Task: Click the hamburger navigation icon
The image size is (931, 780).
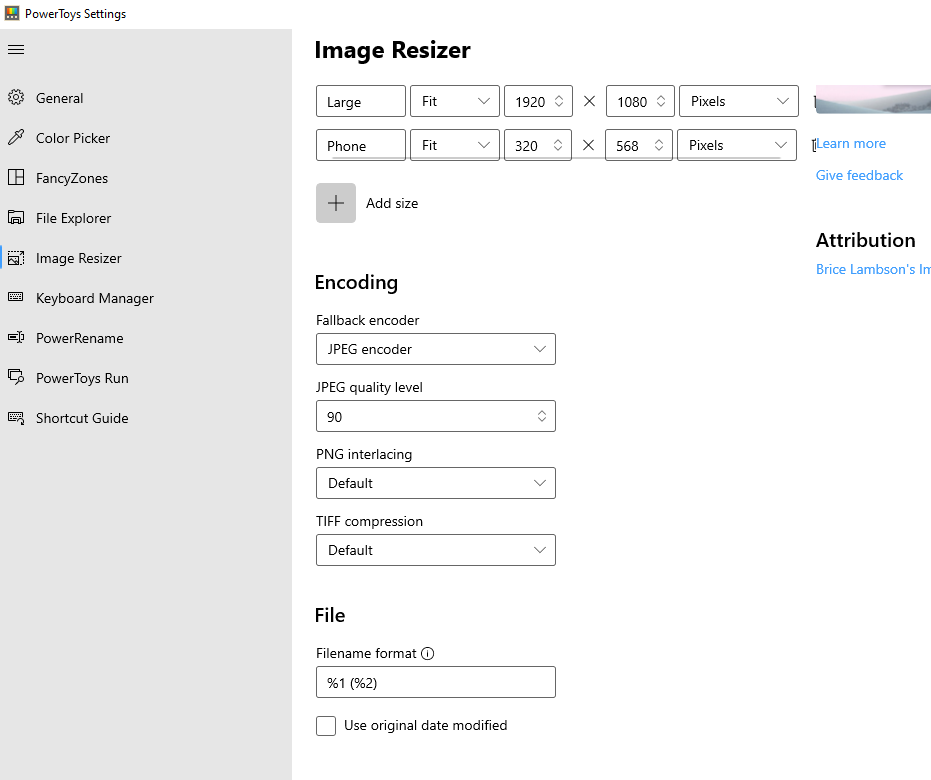Action: click(x=14, y=48)
